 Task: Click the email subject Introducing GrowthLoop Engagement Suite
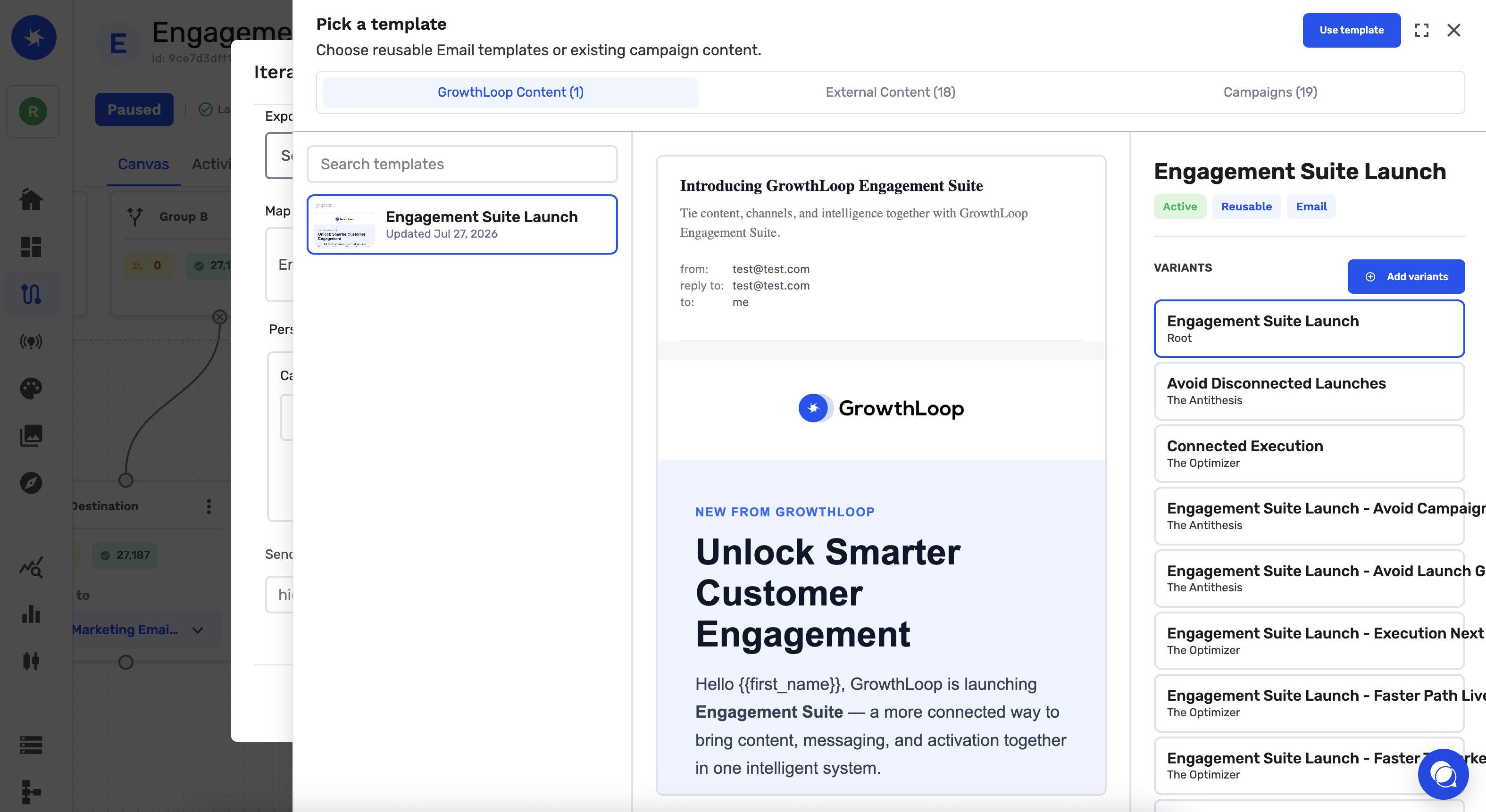point(831,185)
